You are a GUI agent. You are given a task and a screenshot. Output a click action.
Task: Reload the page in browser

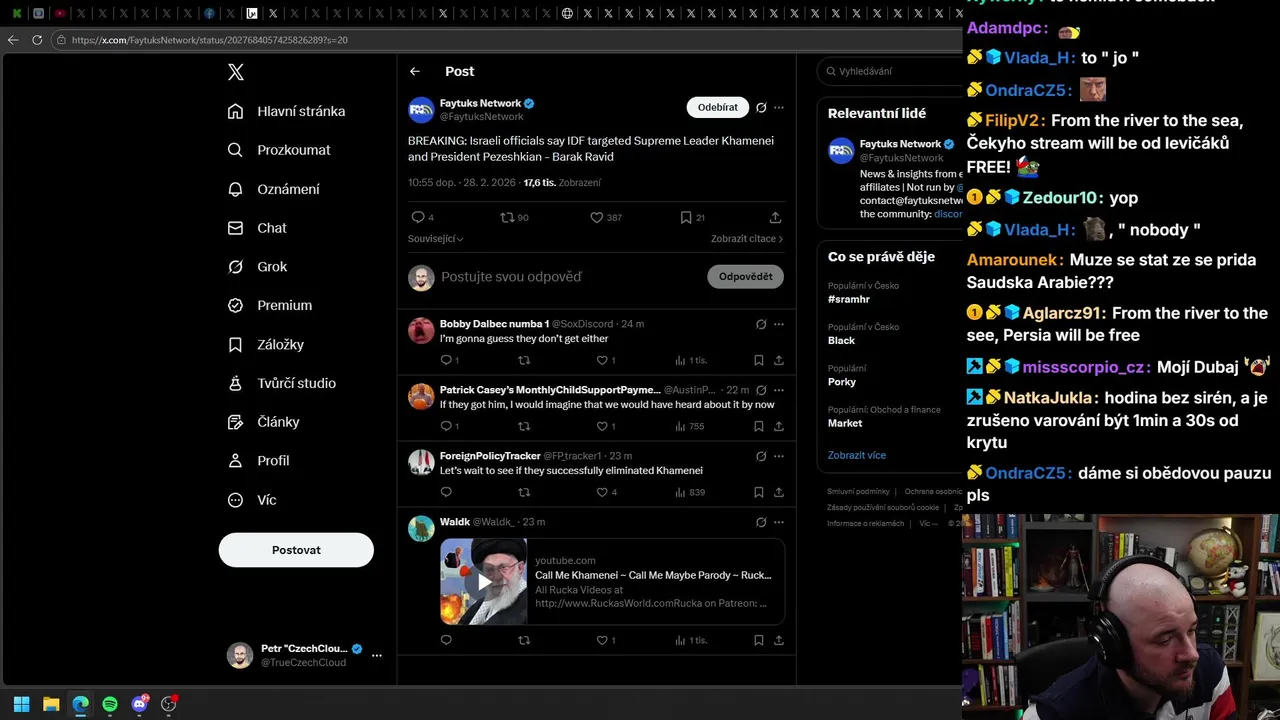(37, 40)
